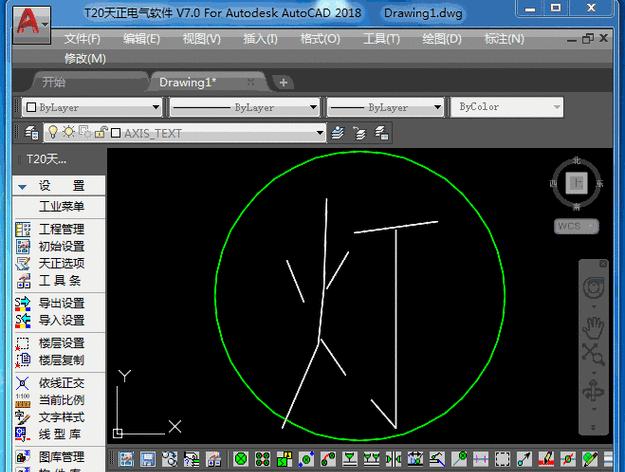Open Layer Properties Manager icon
The height and width of the screenshot is (472, 625).
coord(31,133)
